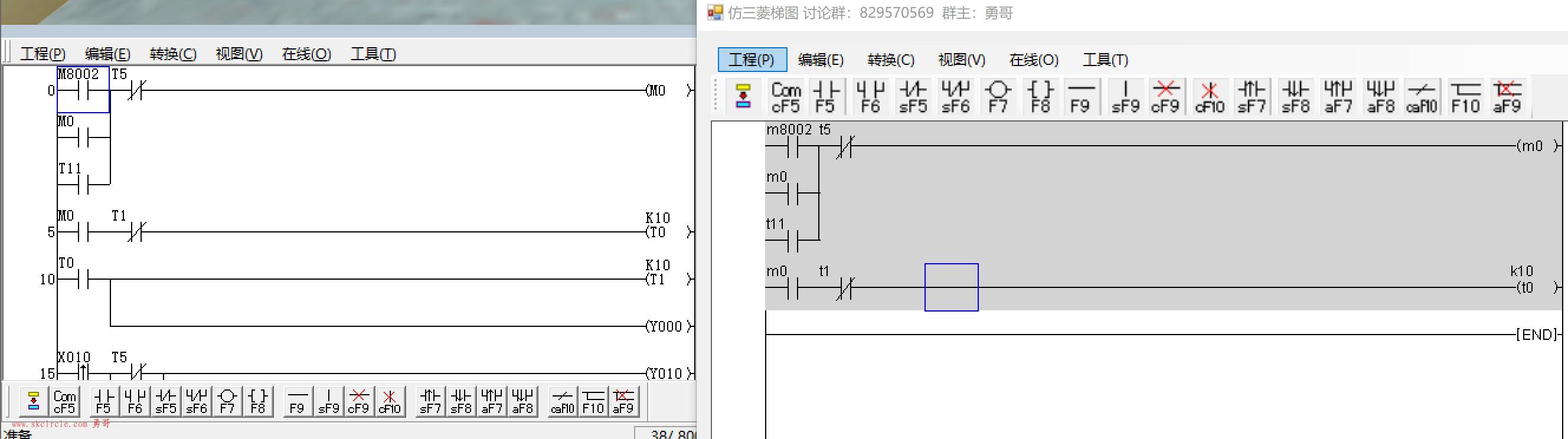The width and height of the screenshot is (1568, 439).
Task: Open 视图(V) menu in left window
Action: (239, 54)
